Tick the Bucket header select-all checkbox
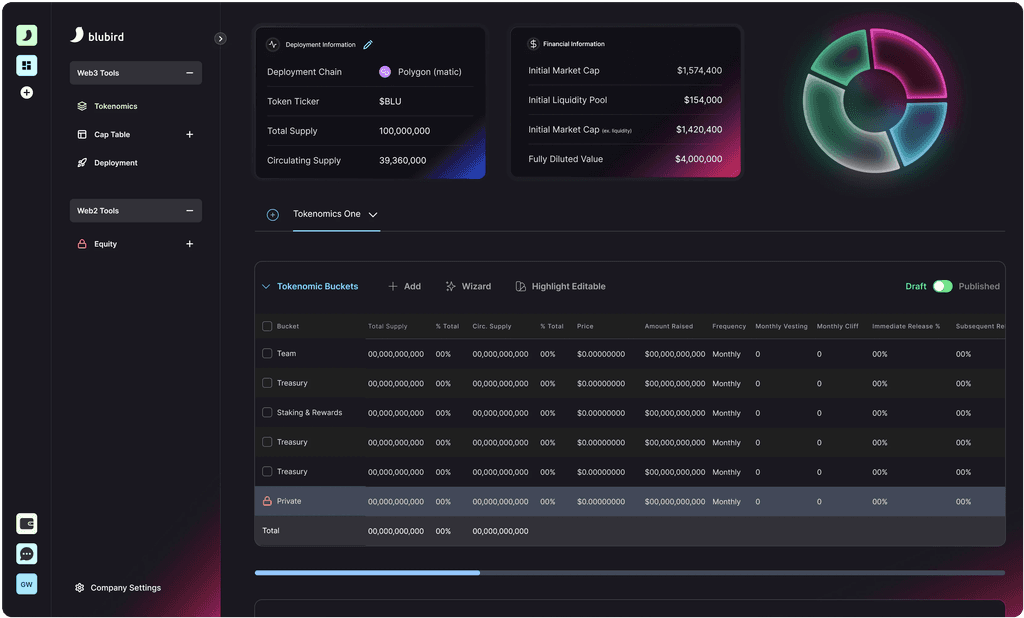Image resolution: width=1024 pixels, height=618 pixels. pyautogui.click(x=265, y=326)
